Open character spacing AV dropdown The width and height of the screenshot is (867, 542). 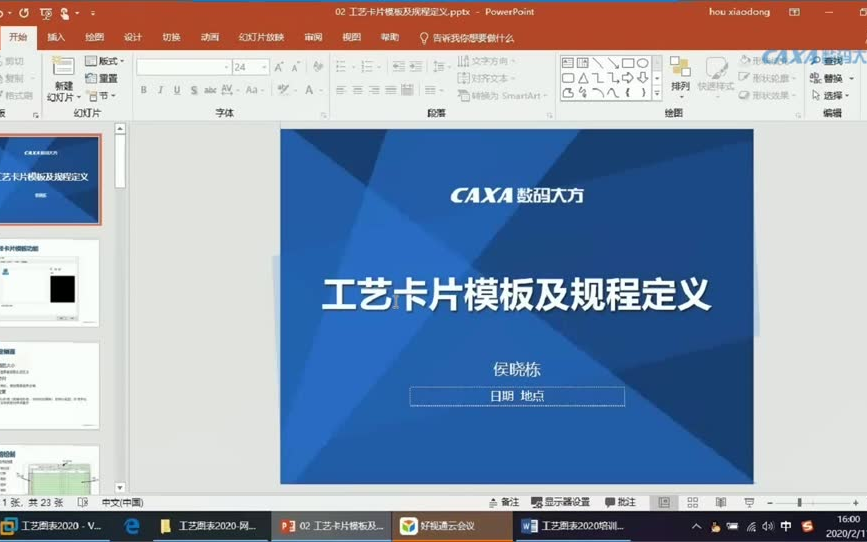pos(229,90)
